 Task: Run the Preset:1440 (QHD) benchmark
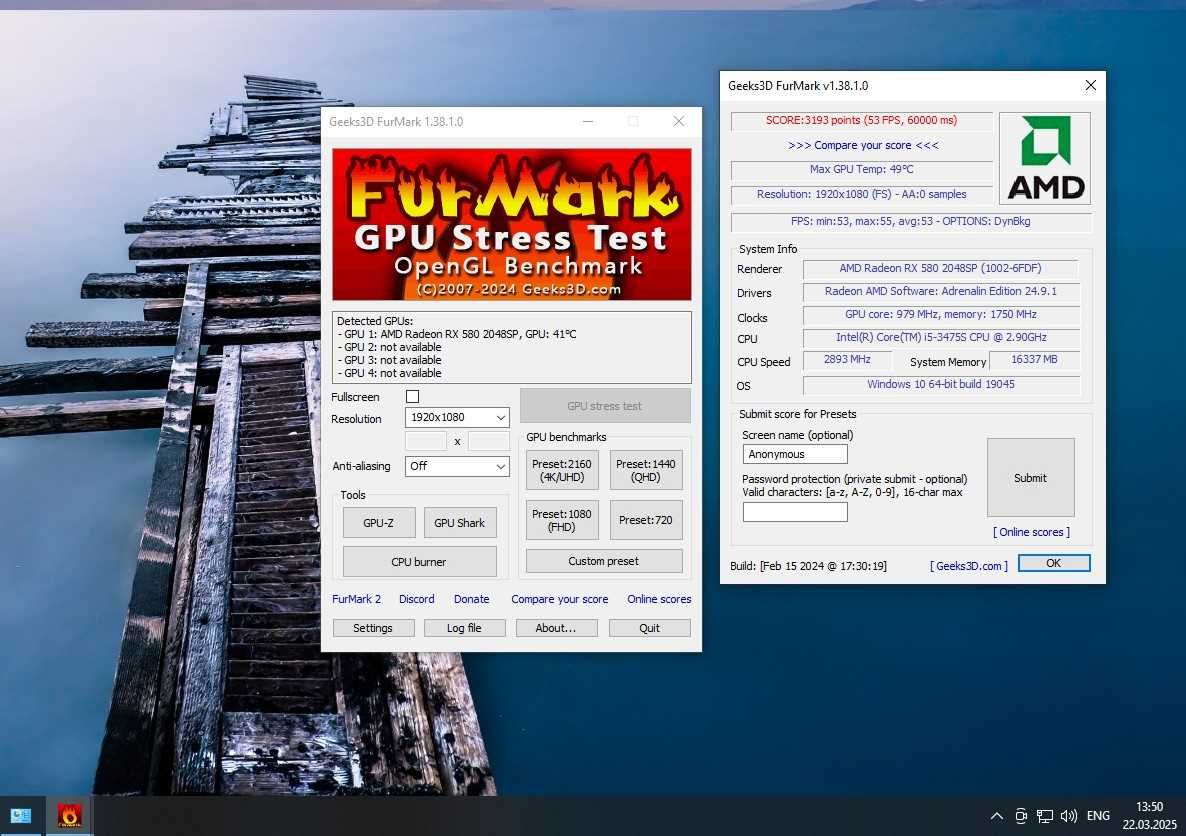[646, 471]
